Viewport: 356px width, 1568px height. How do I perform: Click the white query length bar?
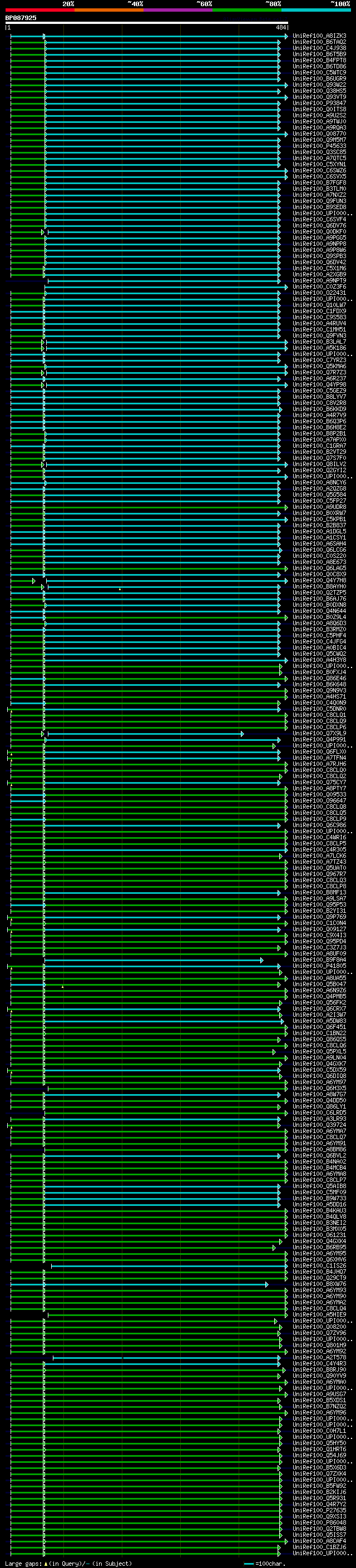(147, 22)
